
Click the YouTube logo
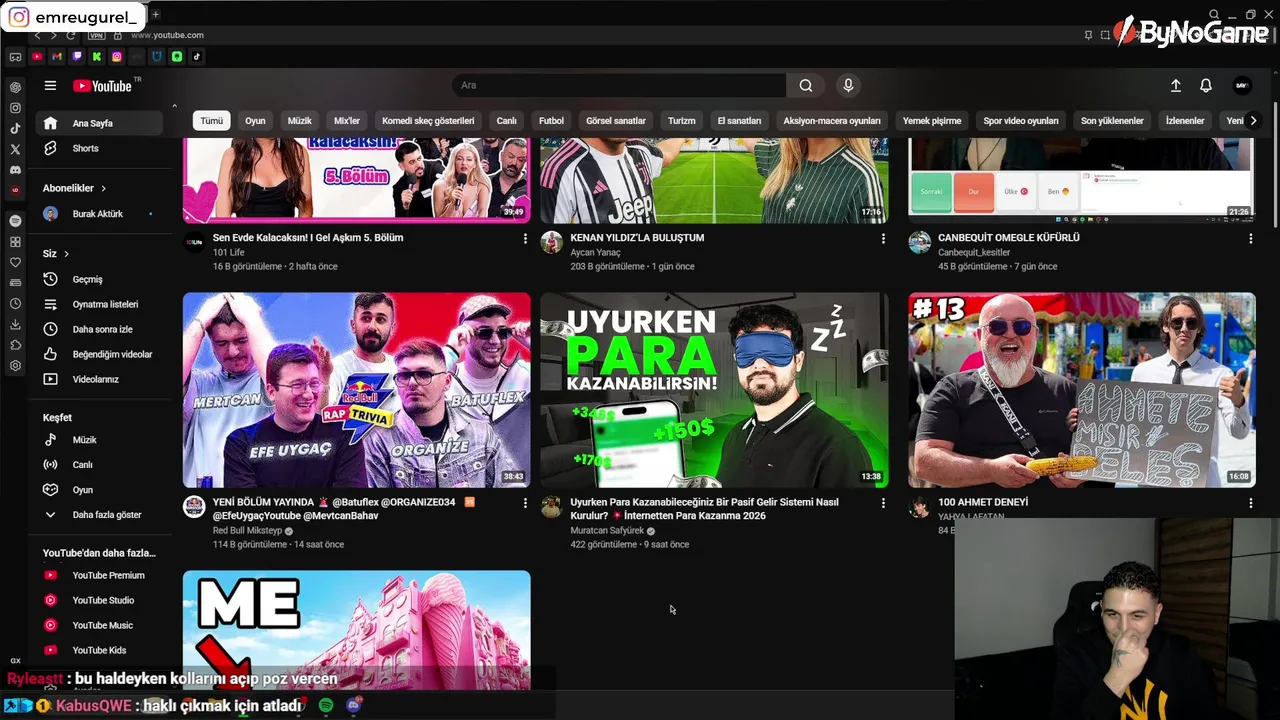click(x=103, y=86)
